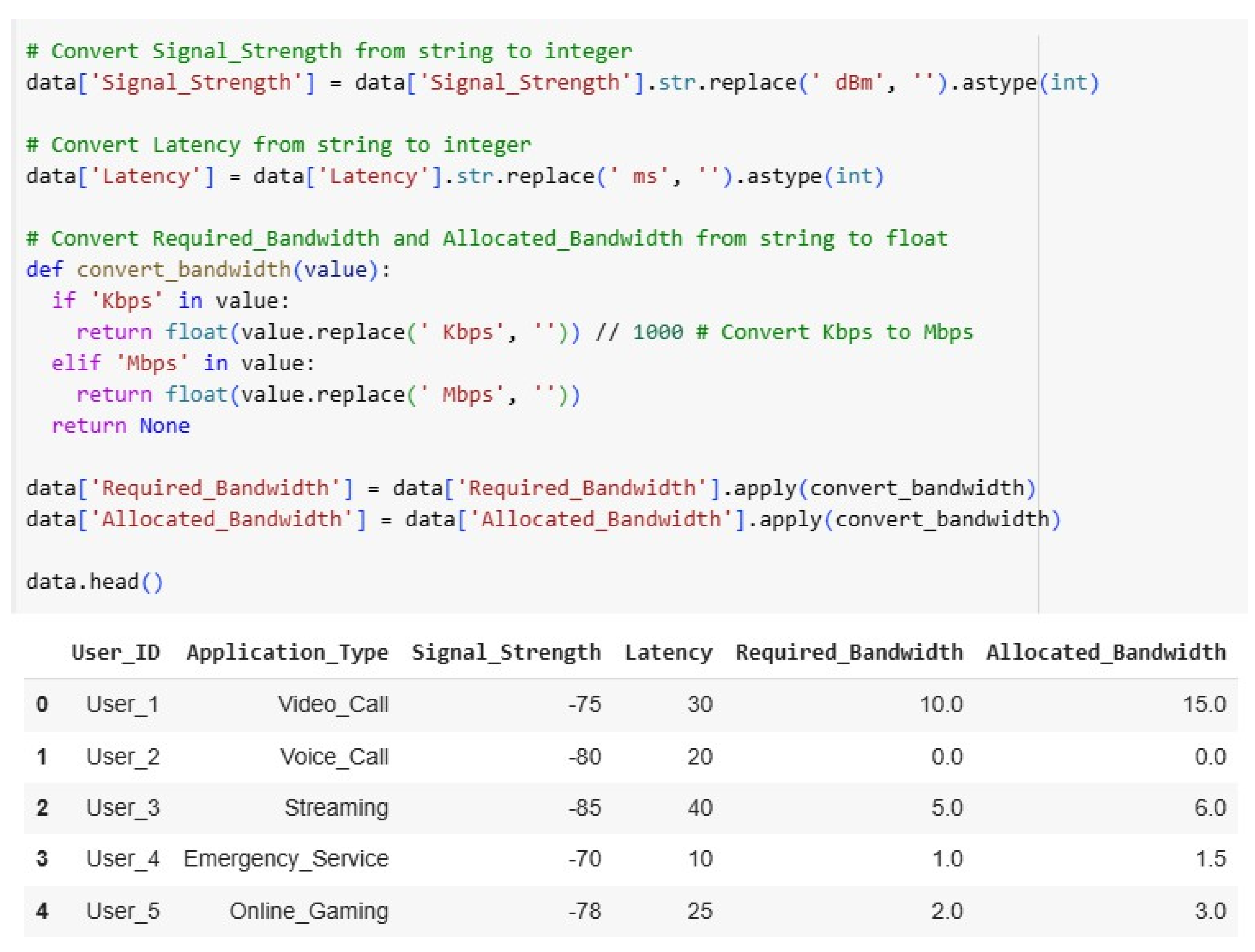1255x952 pixels.
Task: Click the Online_Gaming cell
Action: [309, 911]
